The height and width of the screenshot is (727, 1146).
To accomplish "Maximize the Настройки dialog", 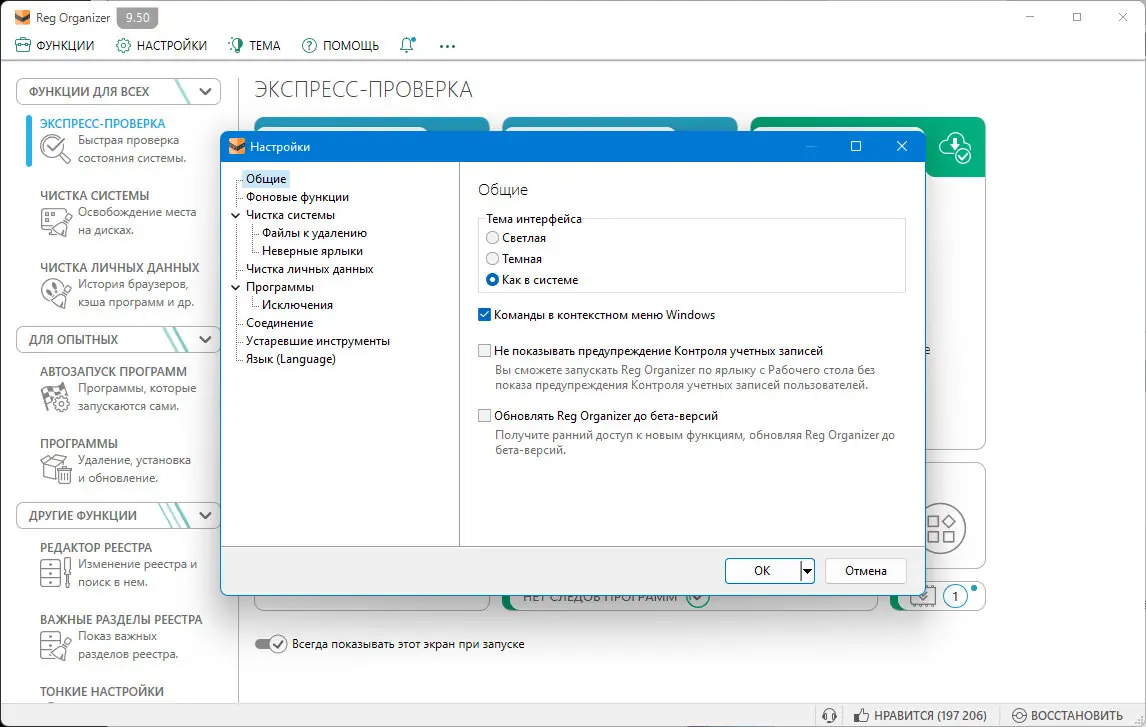I will click(x=856, y=146).
